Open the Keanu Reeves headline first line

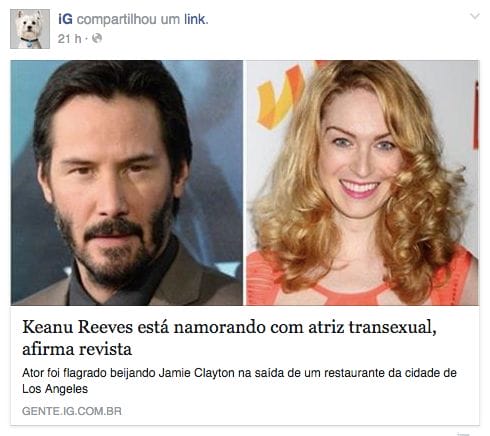pyautogui.click(x=229, y=327)
